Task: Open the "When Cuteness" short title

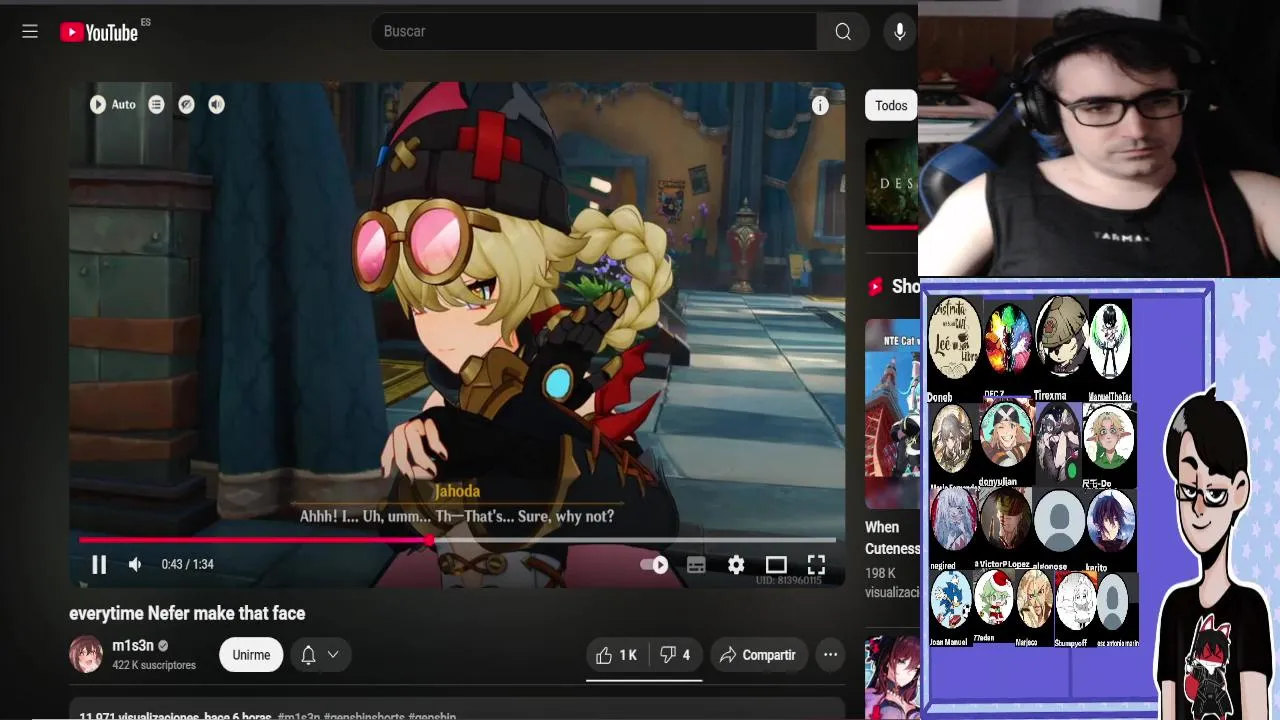Action: [892, 538]
